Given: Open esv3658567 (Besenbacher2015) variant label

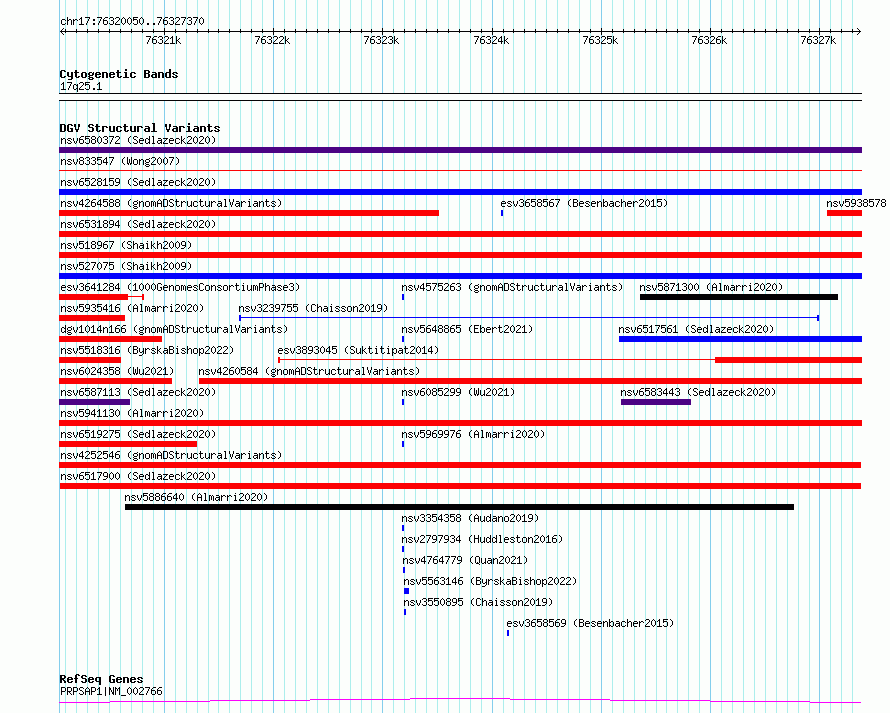Looking at the screenshot, I should click(583, 203).
